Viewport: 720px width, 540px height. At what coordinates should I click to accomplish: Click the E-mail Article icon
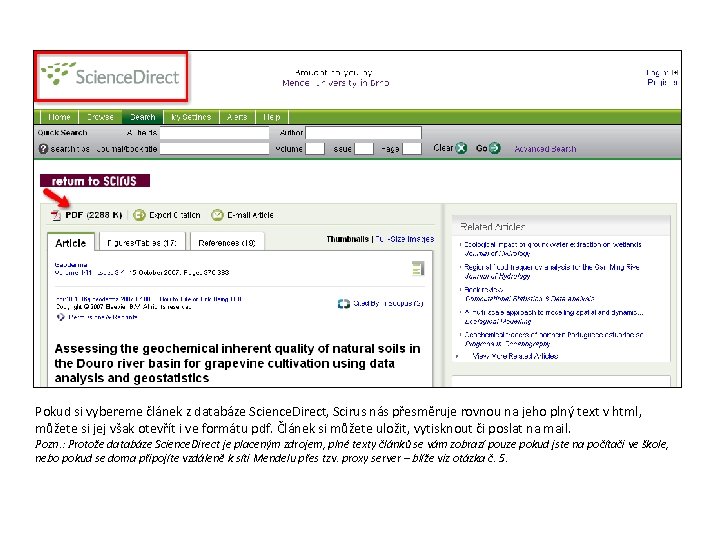tap(217, 215)
